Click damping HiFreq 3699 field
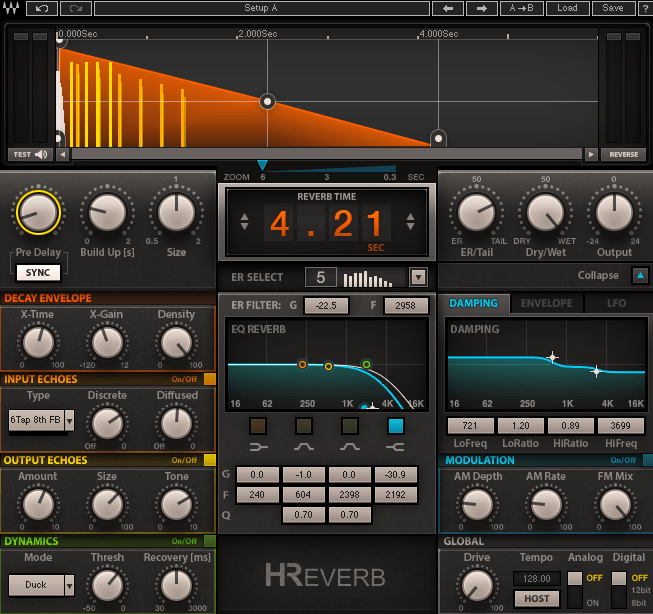The image size is (653, 614). click(621, 426)
